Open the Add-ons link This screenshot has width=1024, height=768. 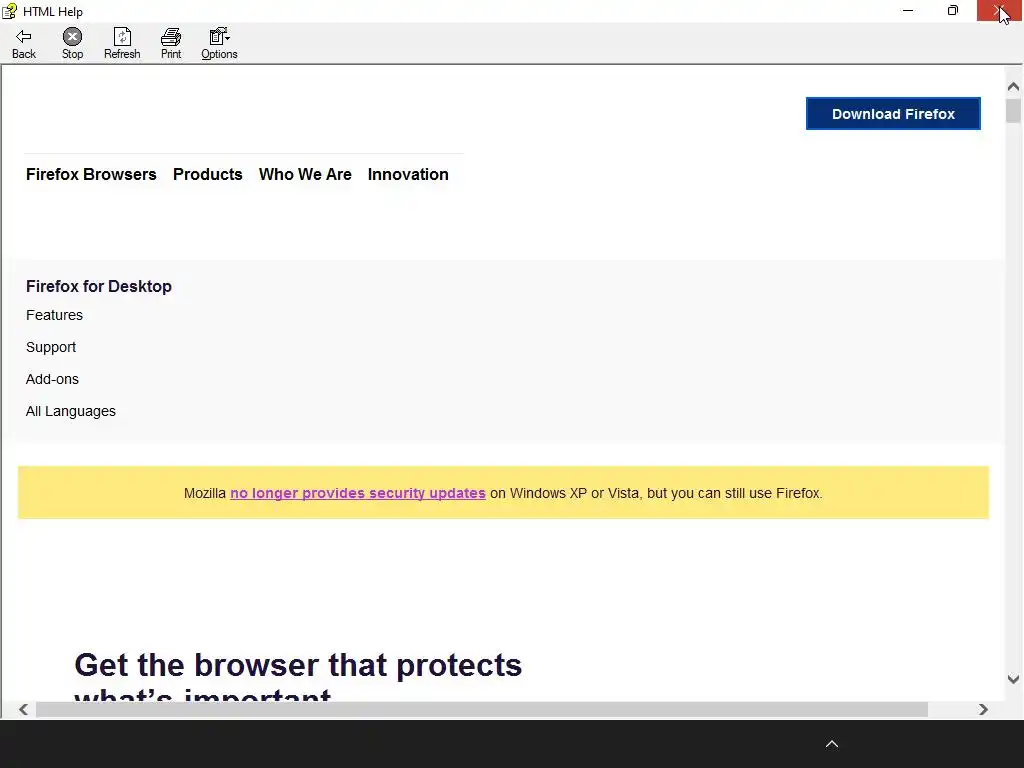52,379
